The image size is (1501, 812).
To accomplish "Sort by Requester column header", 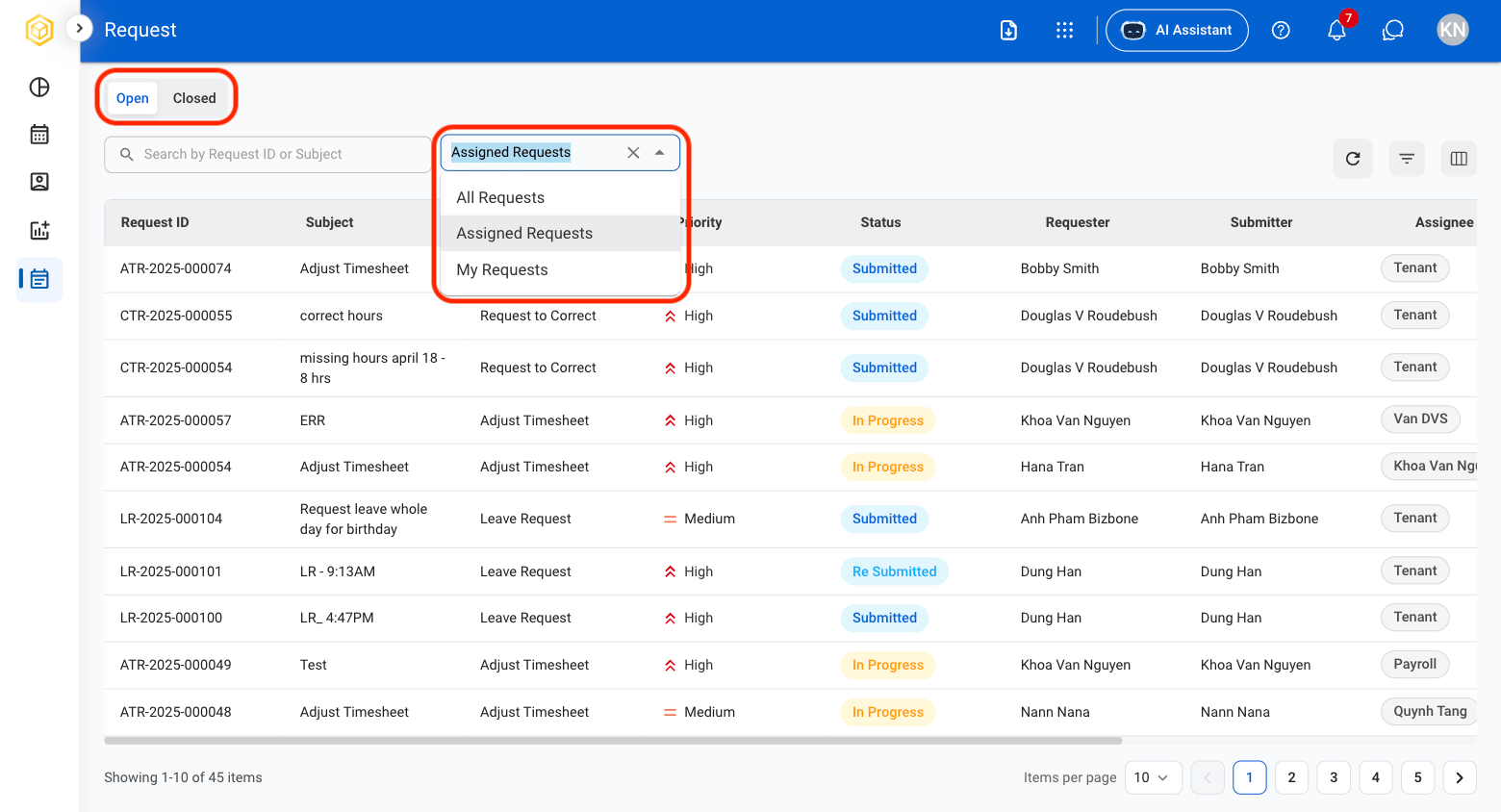I will 1078,222.
